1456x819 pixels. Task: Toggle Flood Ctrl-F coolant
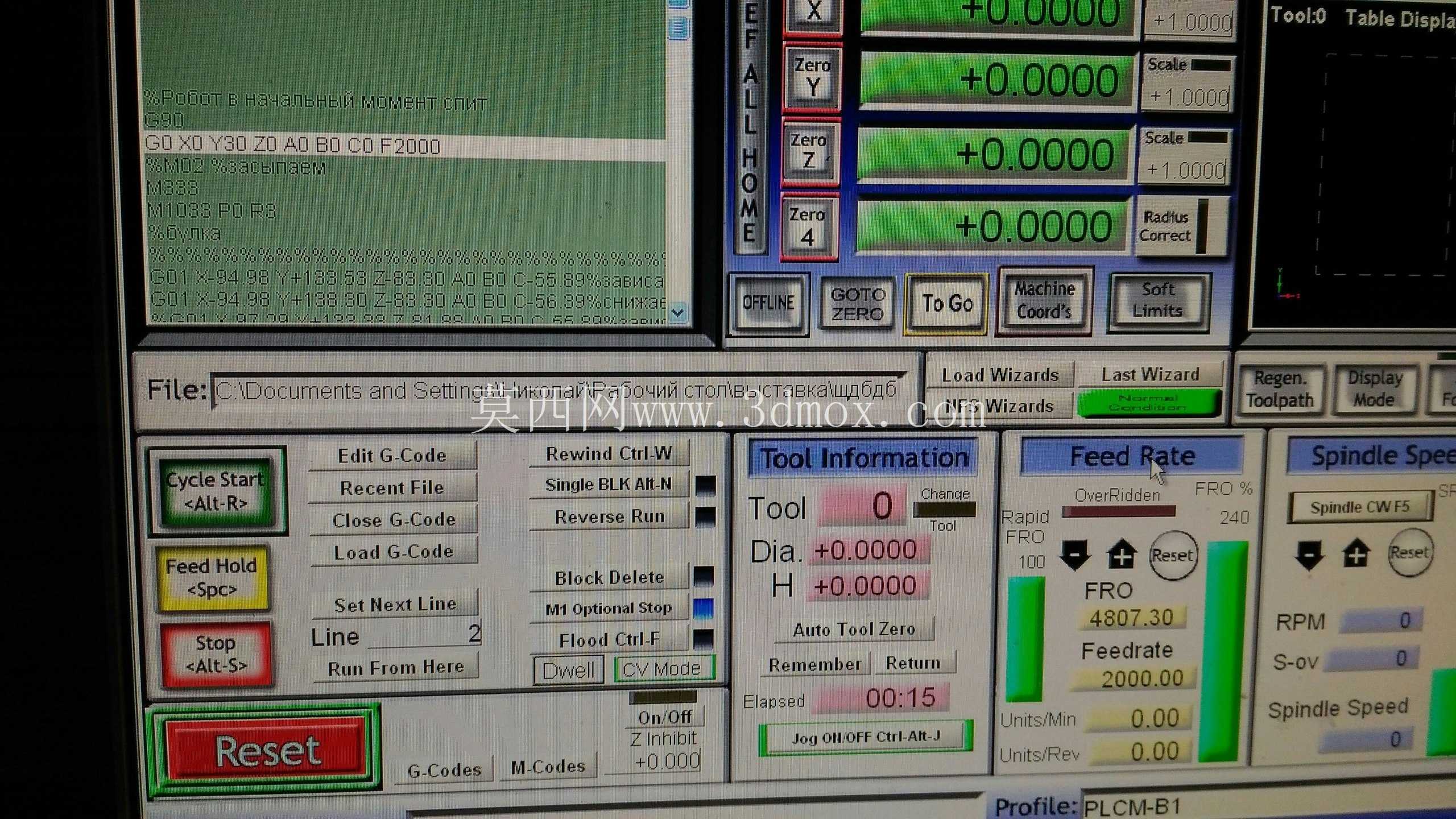pos(610,640)
